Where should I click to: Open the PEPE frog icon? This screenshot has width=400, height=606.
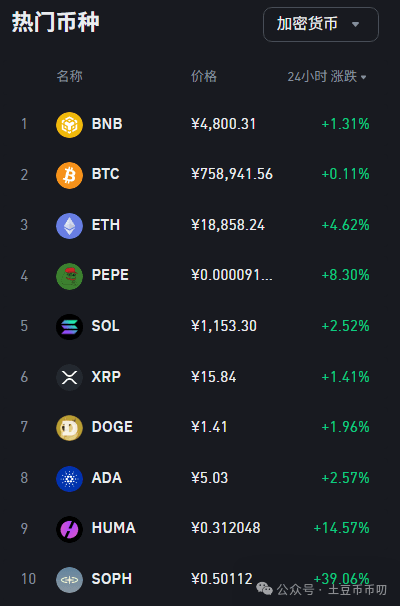coord(70,276)
